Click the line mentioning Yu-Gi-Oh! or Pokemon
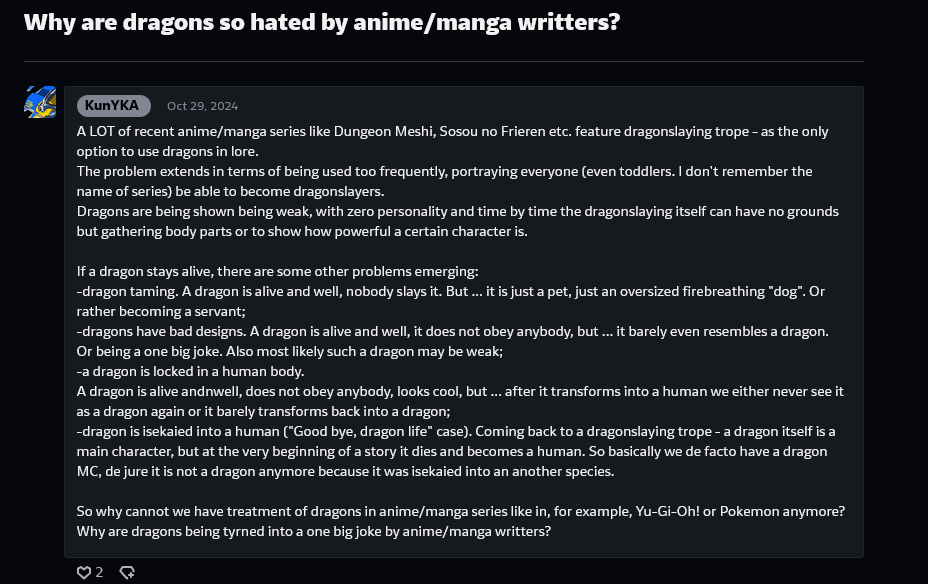The height and width of the screenshot is (584, 928). point(460,511)
